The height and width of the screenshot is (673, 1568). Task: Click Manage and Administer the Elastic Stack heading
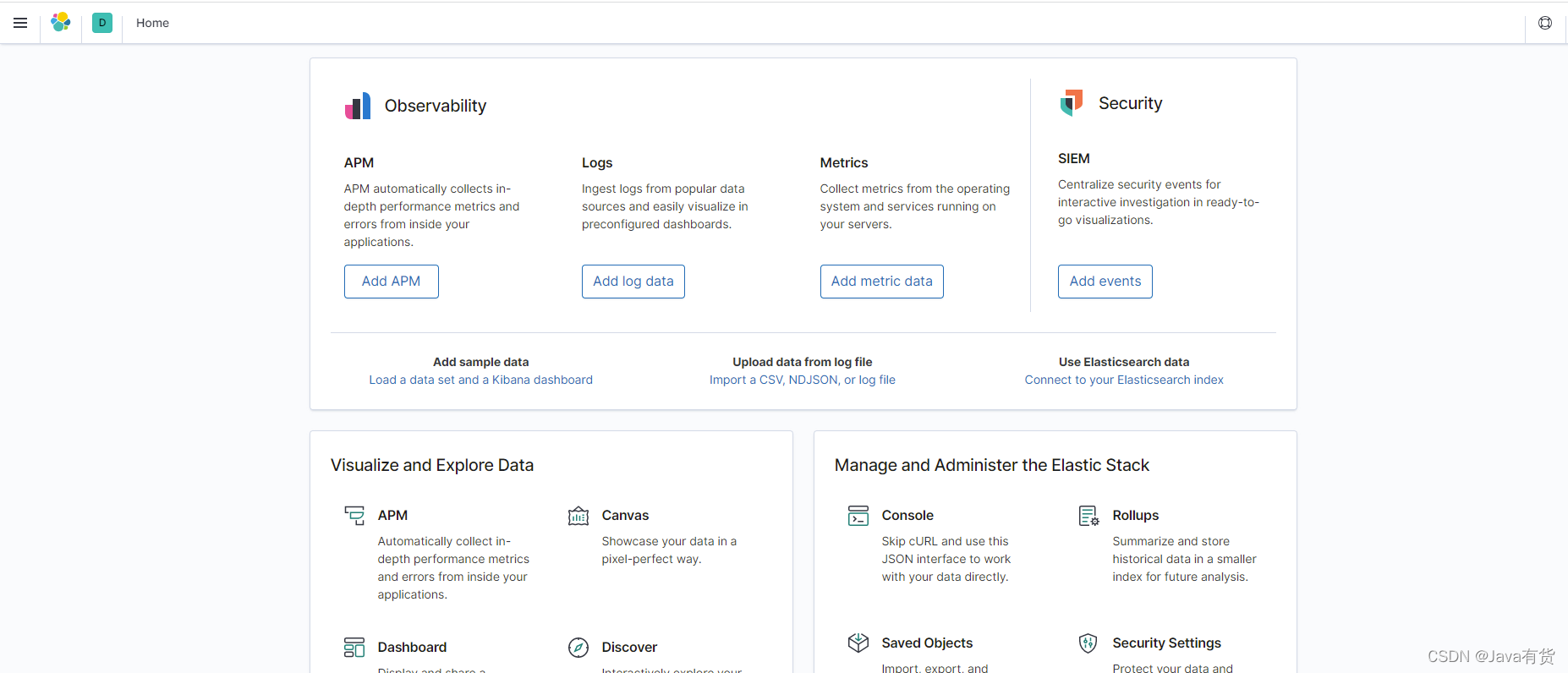point(992,465)
